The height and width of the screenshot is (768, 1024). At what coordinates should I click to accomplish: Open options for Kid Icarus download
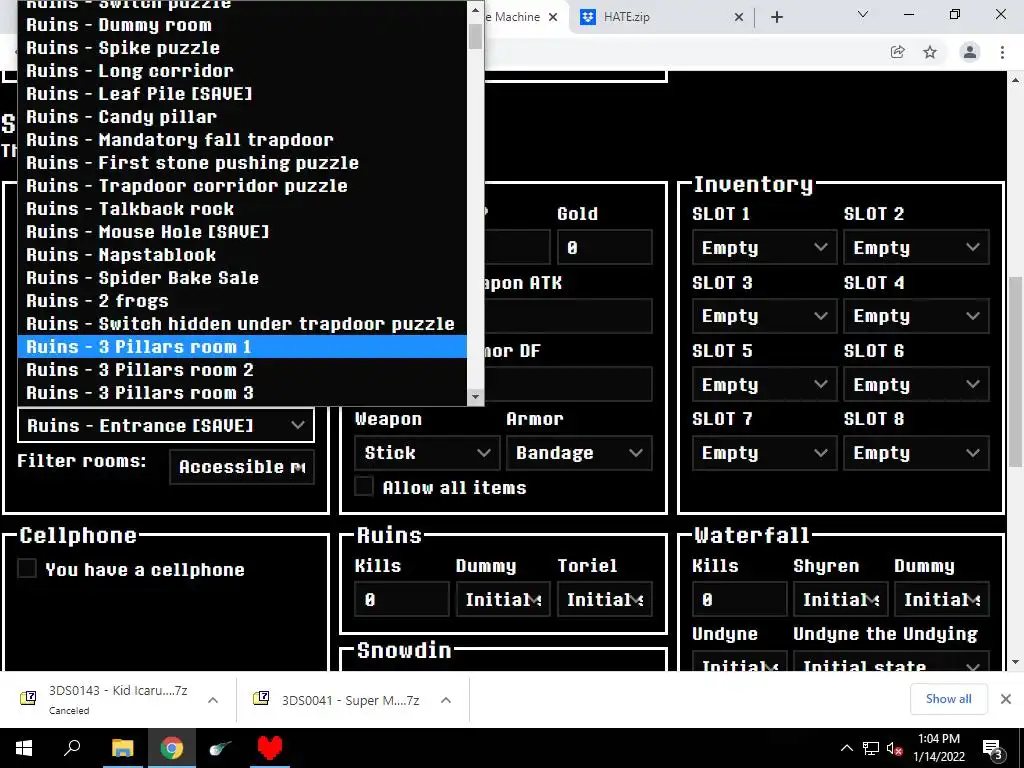coord(212,699)
